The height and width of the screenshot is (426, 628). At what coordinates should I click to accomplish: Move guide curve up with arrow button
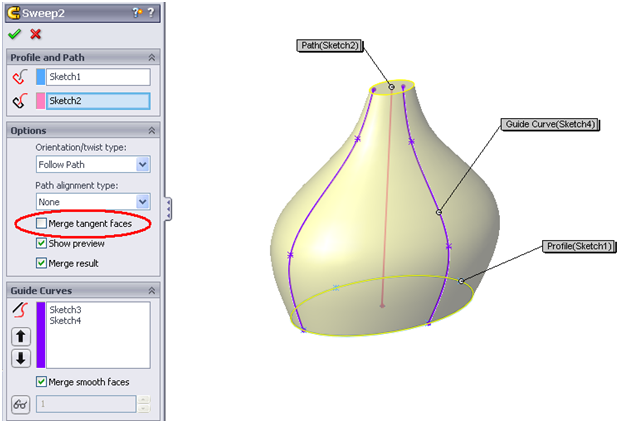(x=21, y=337)
